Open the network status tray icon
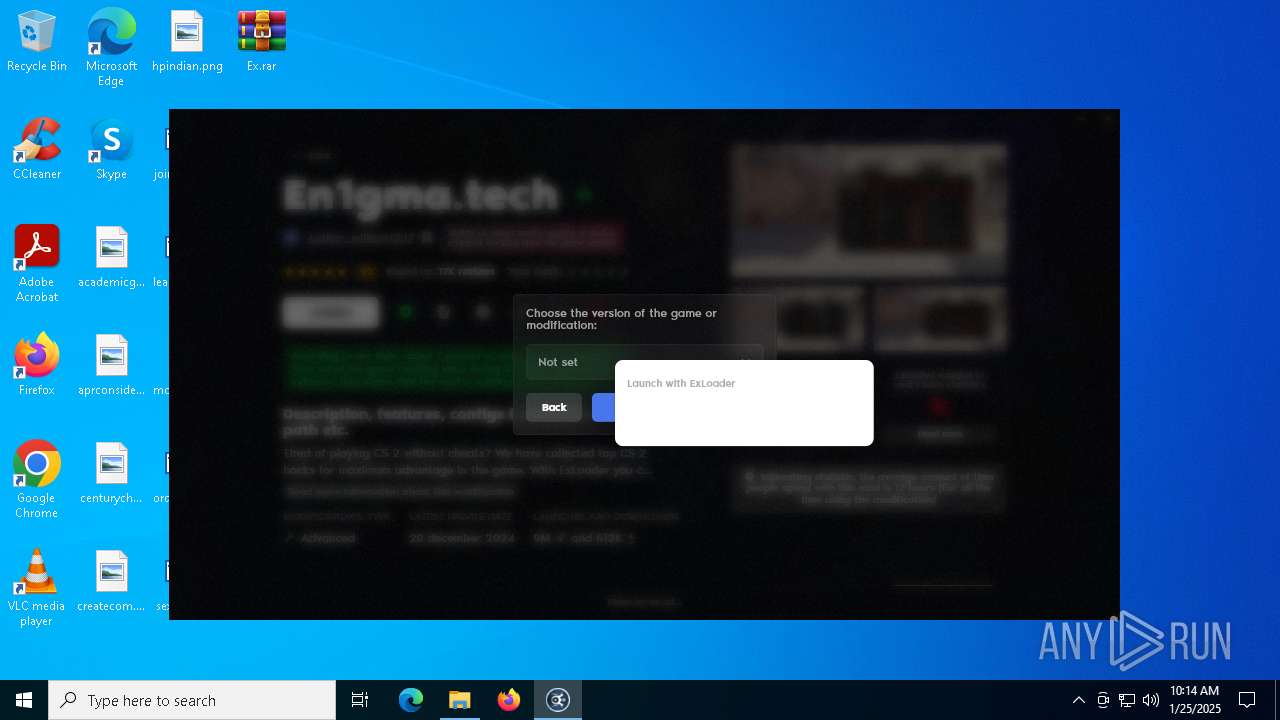 pos(1127,700)
